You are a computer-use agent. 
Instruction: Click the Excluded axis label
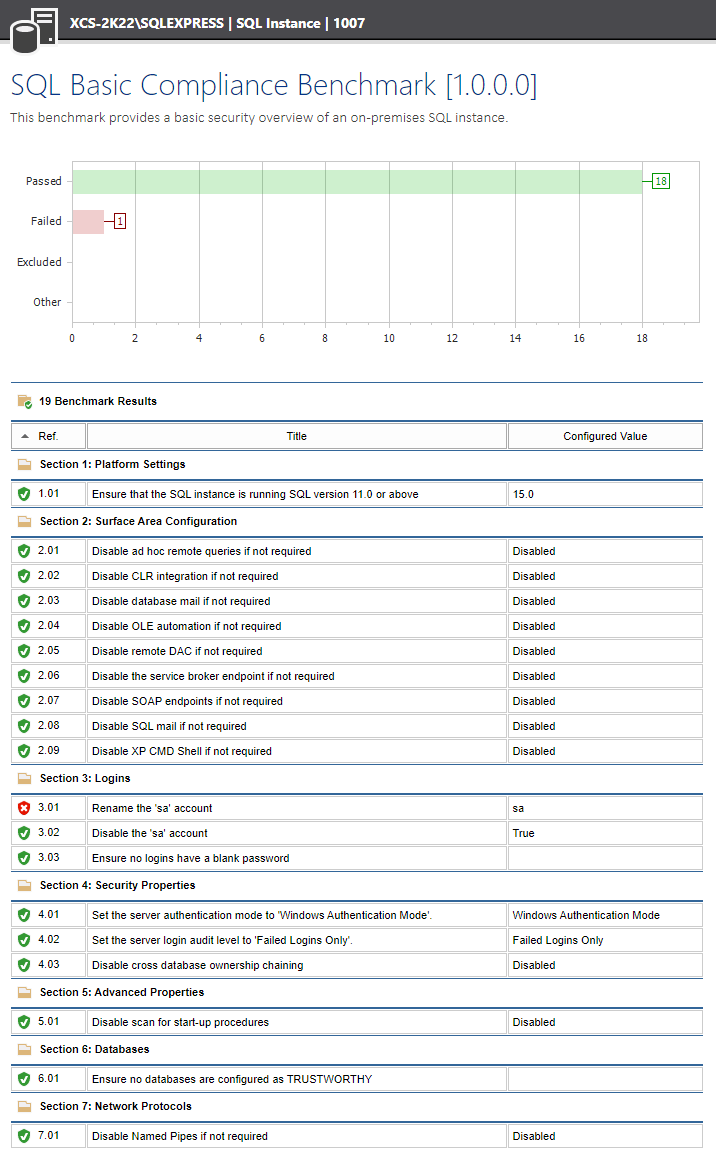tap(39, 262)
